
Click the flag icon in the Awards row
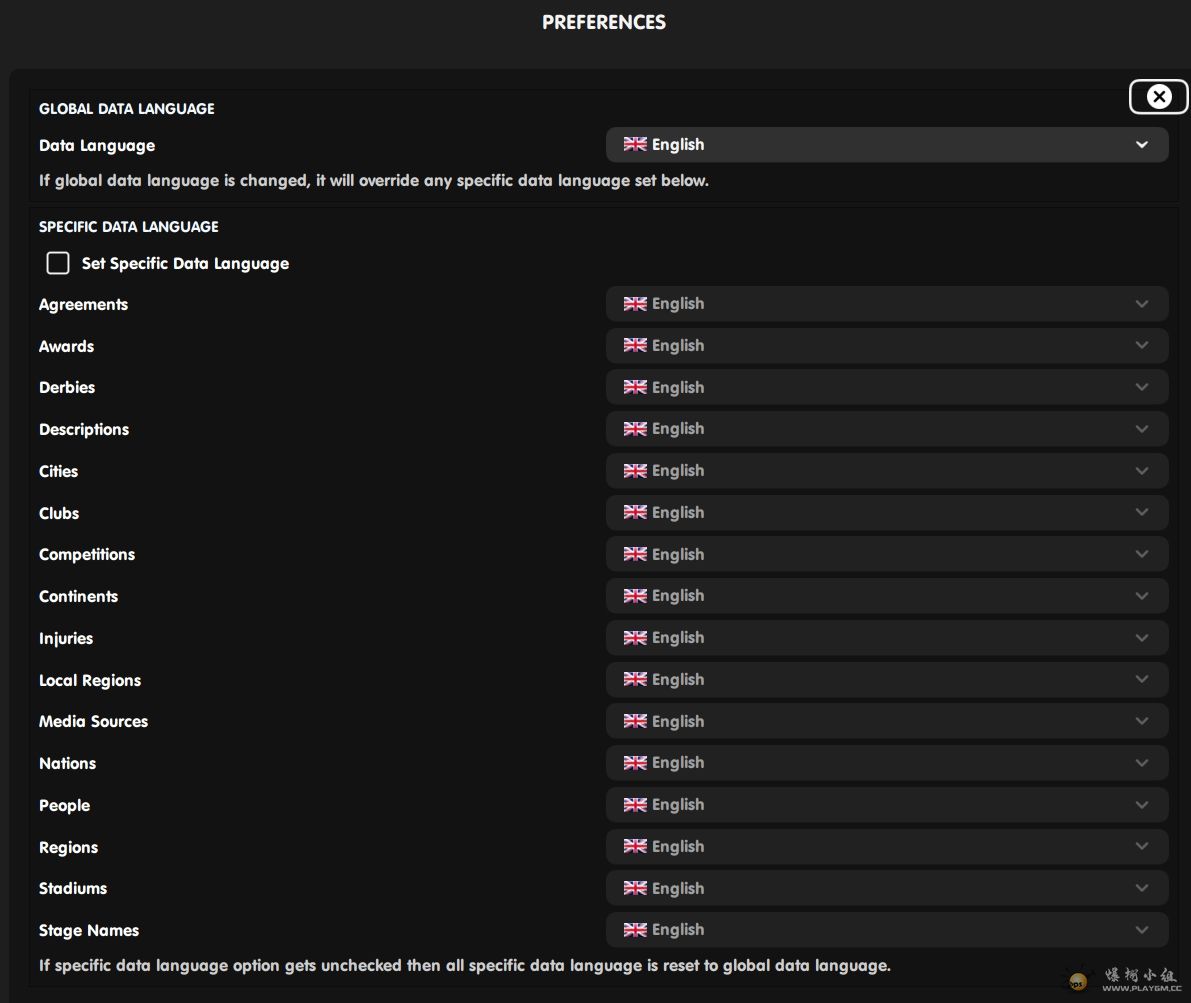(x=635, y=345)
